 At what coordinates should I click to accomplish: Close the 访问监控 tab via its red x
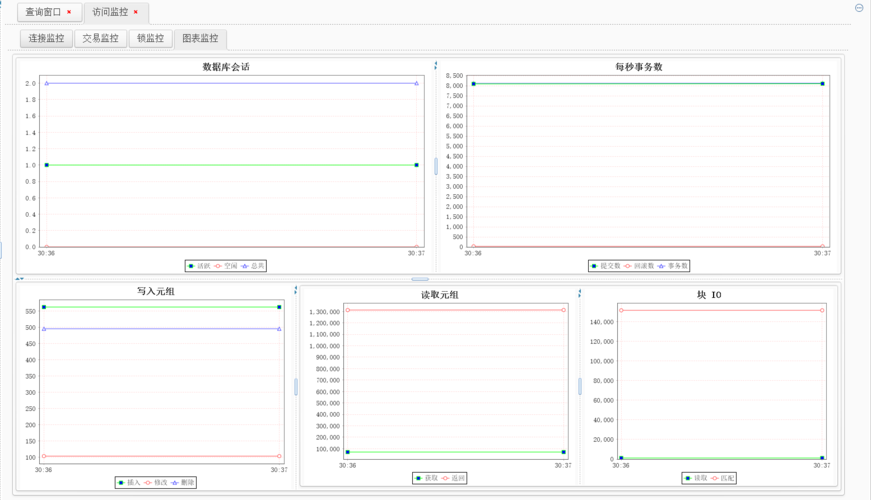click(x=136, y=12)
